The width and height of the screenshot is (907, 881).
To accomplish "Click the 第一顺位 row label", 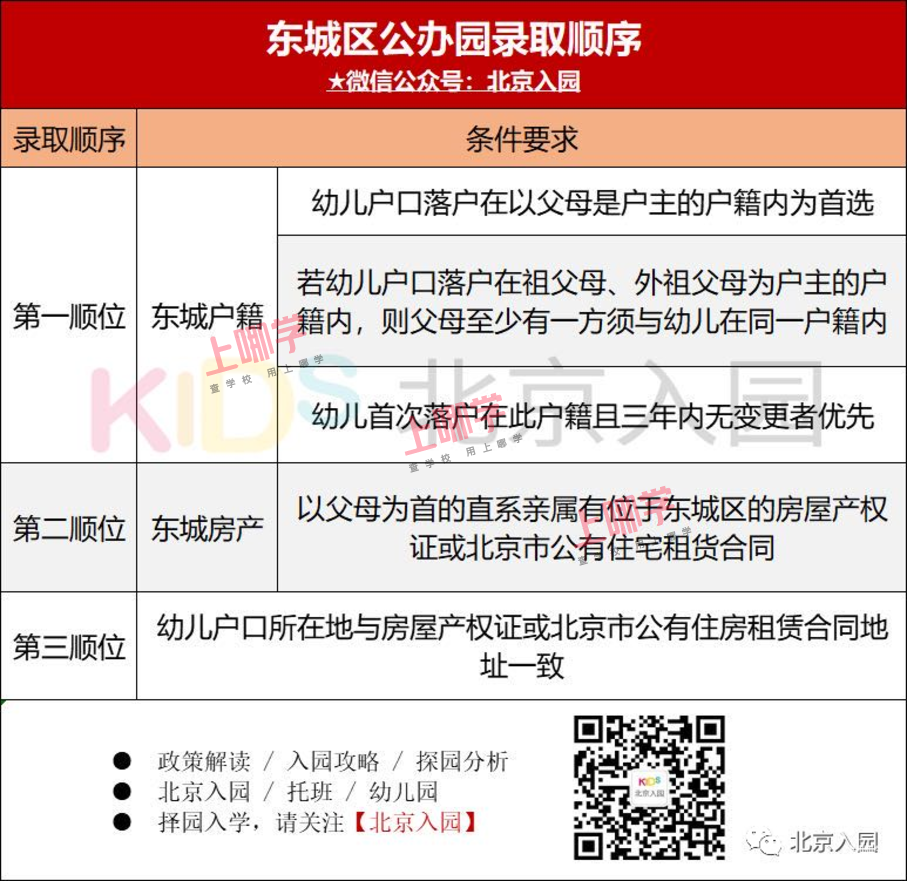I will point(69,317).
